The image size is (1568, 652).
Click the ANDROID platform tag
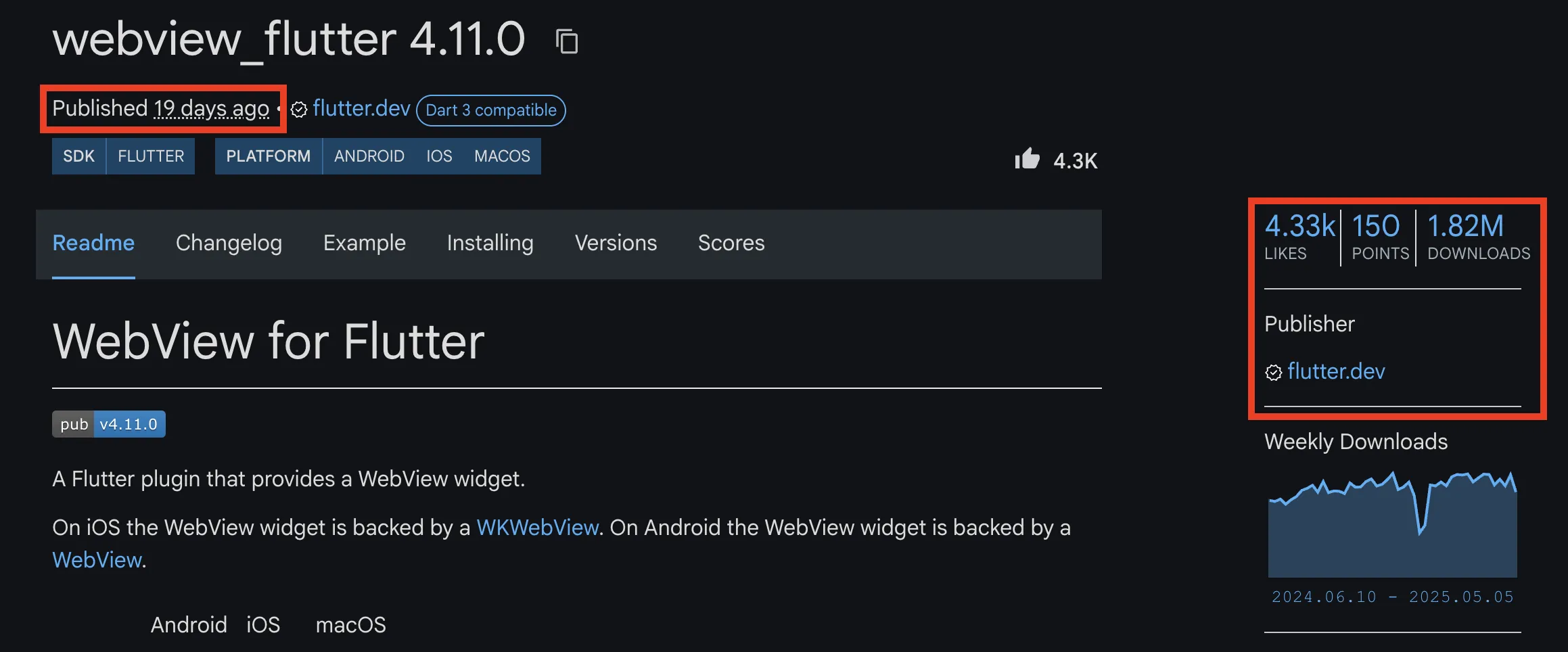pyautogui.click(x=369, y=156)
